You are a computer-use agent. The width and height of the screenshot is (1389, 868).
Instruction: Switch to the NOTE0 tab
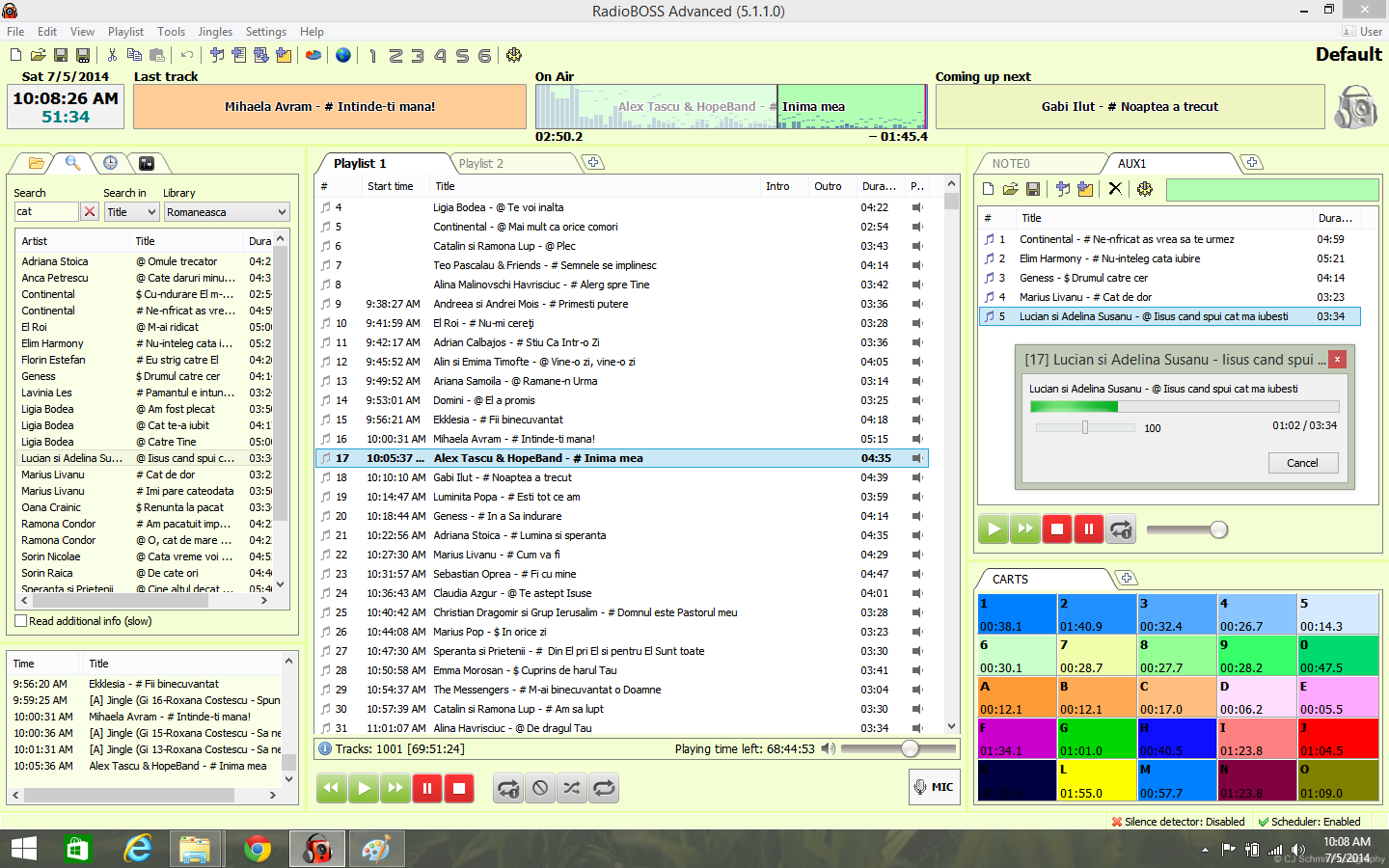[1011, 163]
